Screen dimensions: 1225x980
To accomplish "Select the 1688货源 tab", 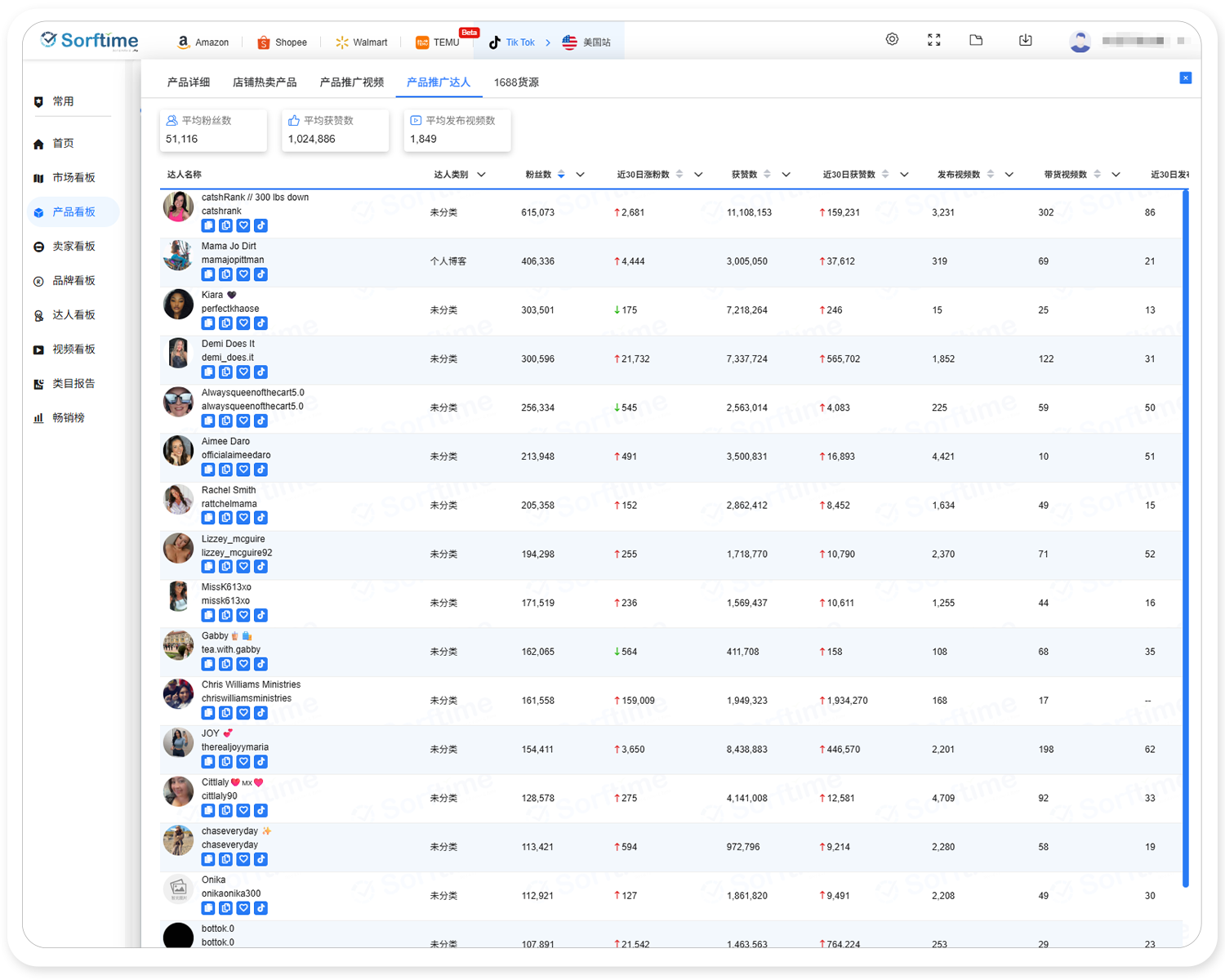I will point(515,82).
